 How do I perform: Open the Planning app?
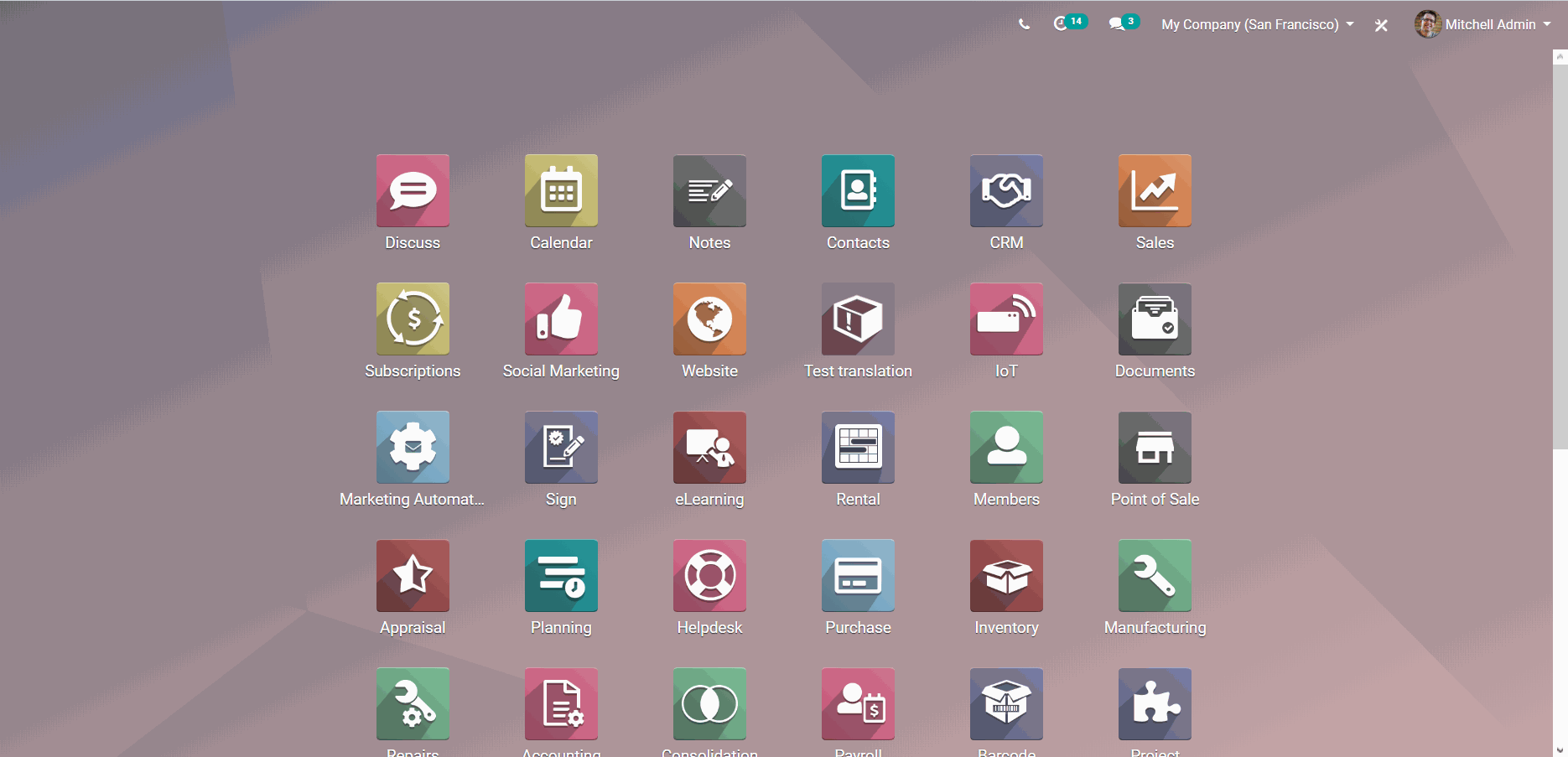[561, 576]
